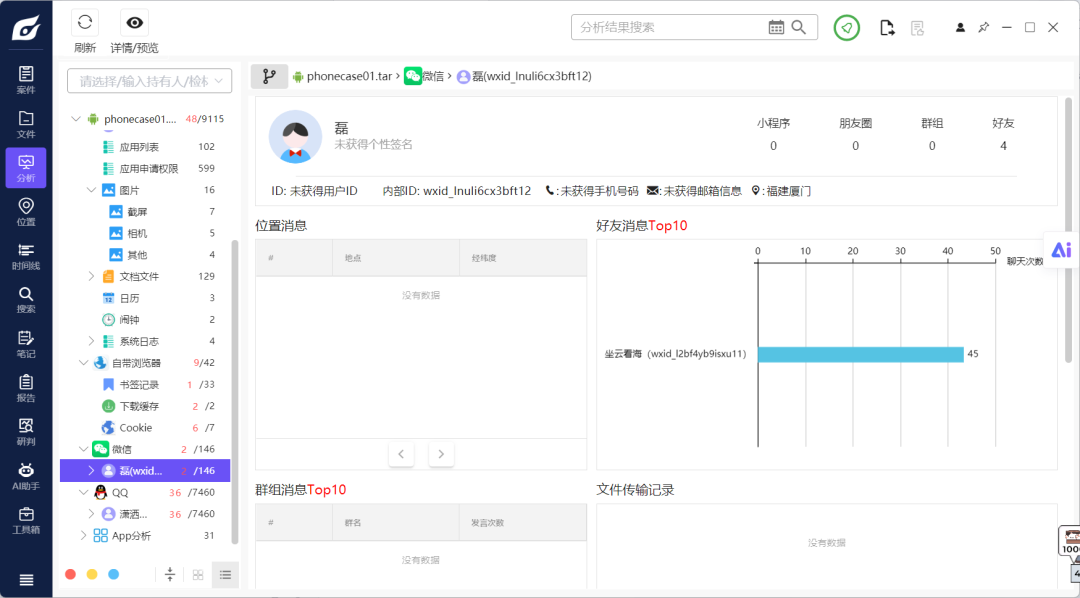Click the red color dot filter
Viewport: 1080px width, 598px height.
70,575
